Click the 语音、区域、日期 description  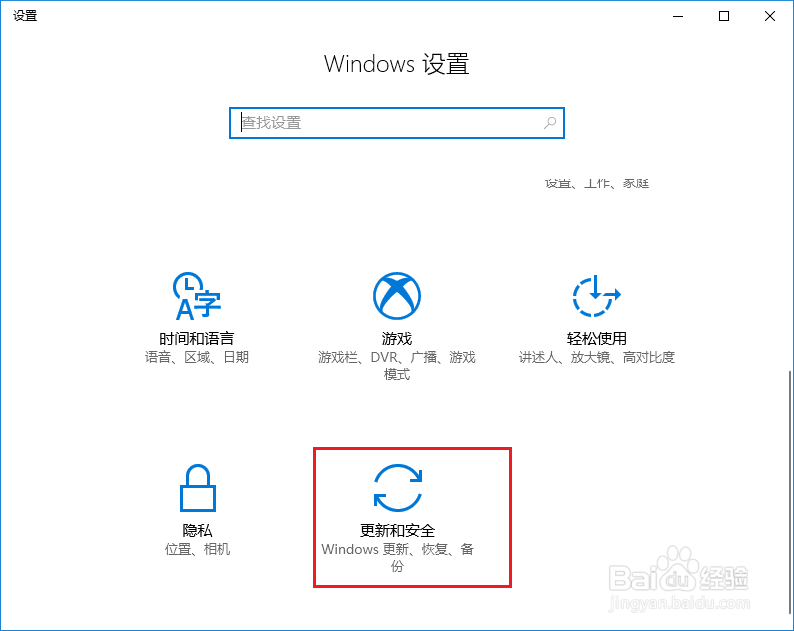[x=196, y=357]
